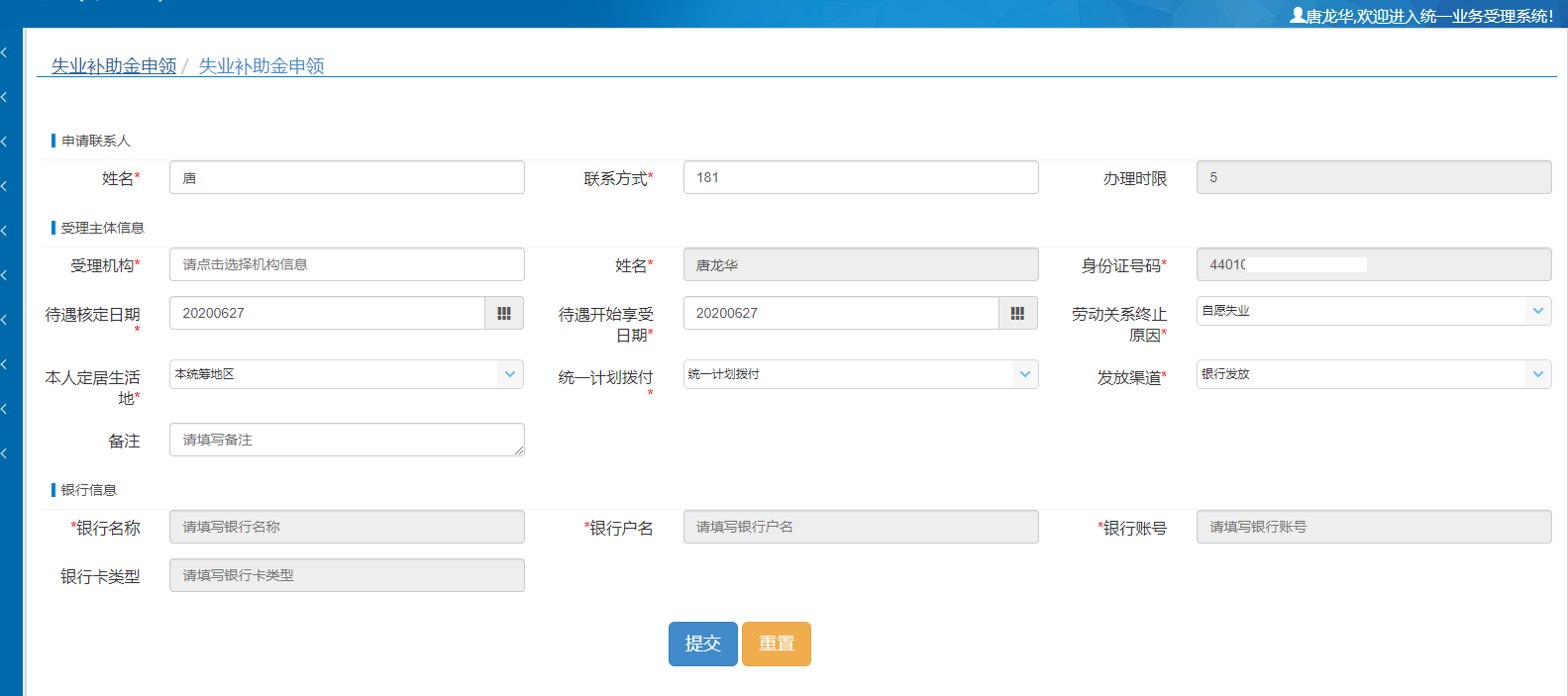
Task: Click resize handle of 备注 text area
Action: click(x=519, y=450)
